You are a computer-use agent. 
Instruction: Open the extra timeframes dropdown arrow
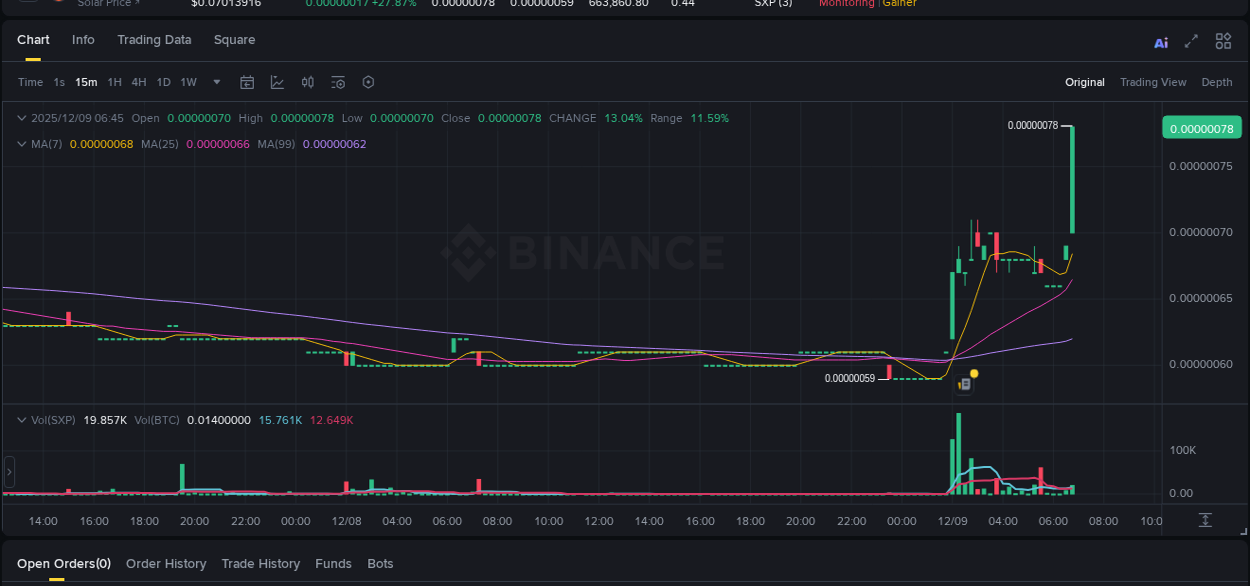point(216,82)
